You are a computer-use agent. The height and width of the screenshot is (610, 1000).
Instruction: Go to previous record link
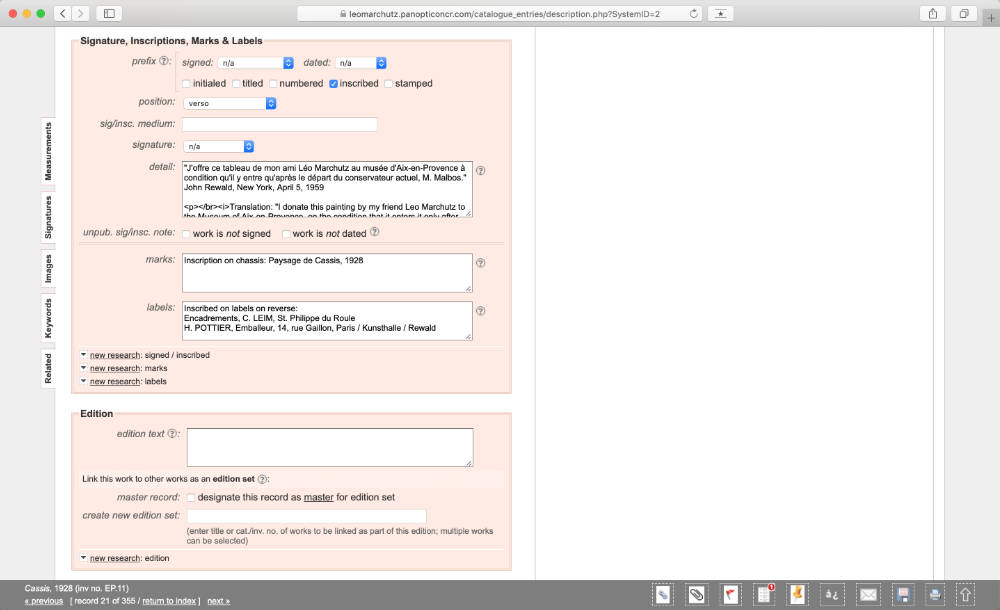pyautogui.click(x=44, y=601)
